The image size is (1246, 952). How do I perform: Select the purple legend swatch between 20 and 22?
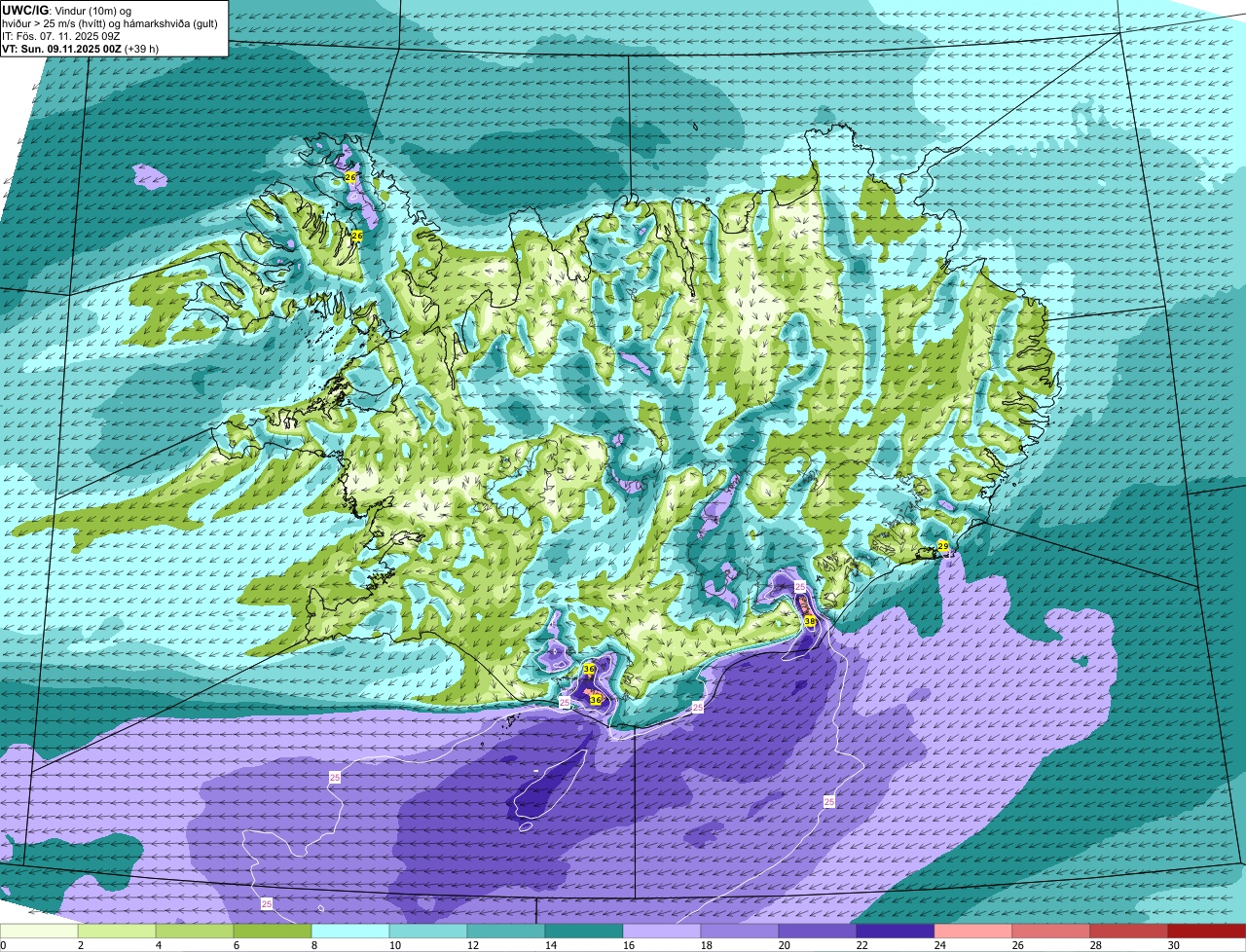pos(818,931)
